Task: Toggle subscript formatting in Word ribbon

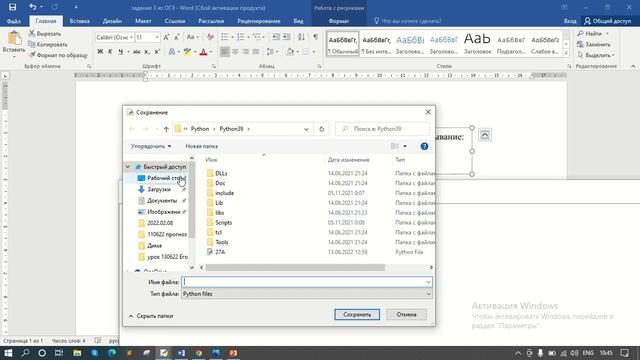Action: click(147, 51)
